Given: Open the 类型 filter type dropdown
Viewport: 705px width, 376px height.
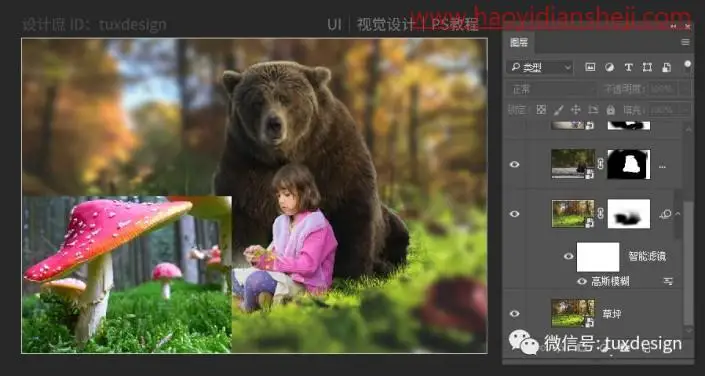Looking at the screenshot, I should pos(540,67).
